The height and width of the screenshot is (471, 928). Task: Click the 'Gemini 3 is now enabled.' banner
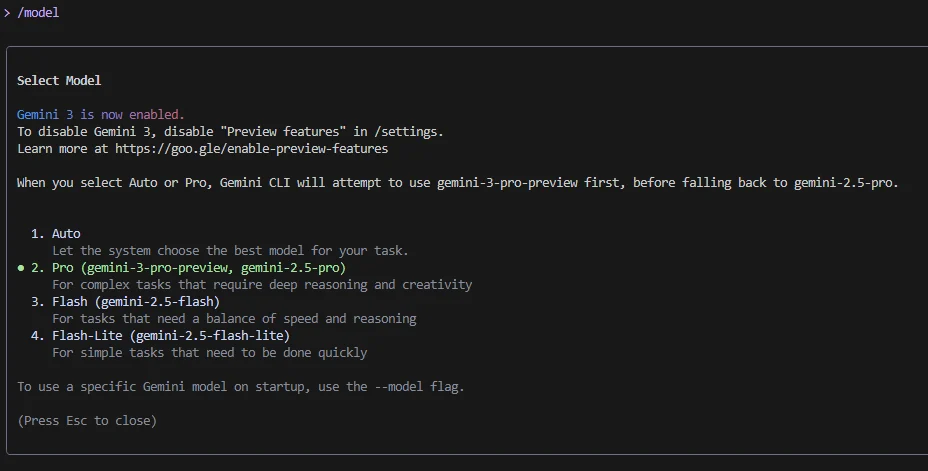point(101,114)
